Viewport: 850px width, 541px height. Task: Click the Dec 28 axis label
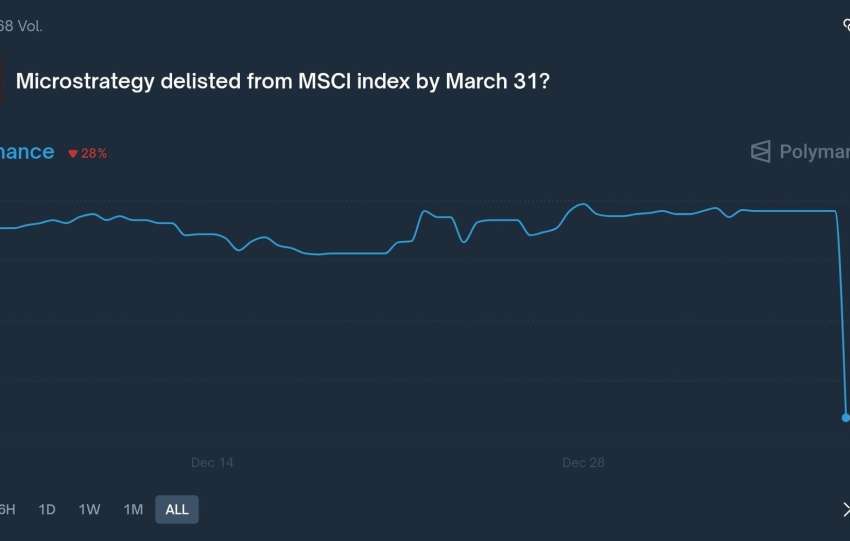[583, 463]
